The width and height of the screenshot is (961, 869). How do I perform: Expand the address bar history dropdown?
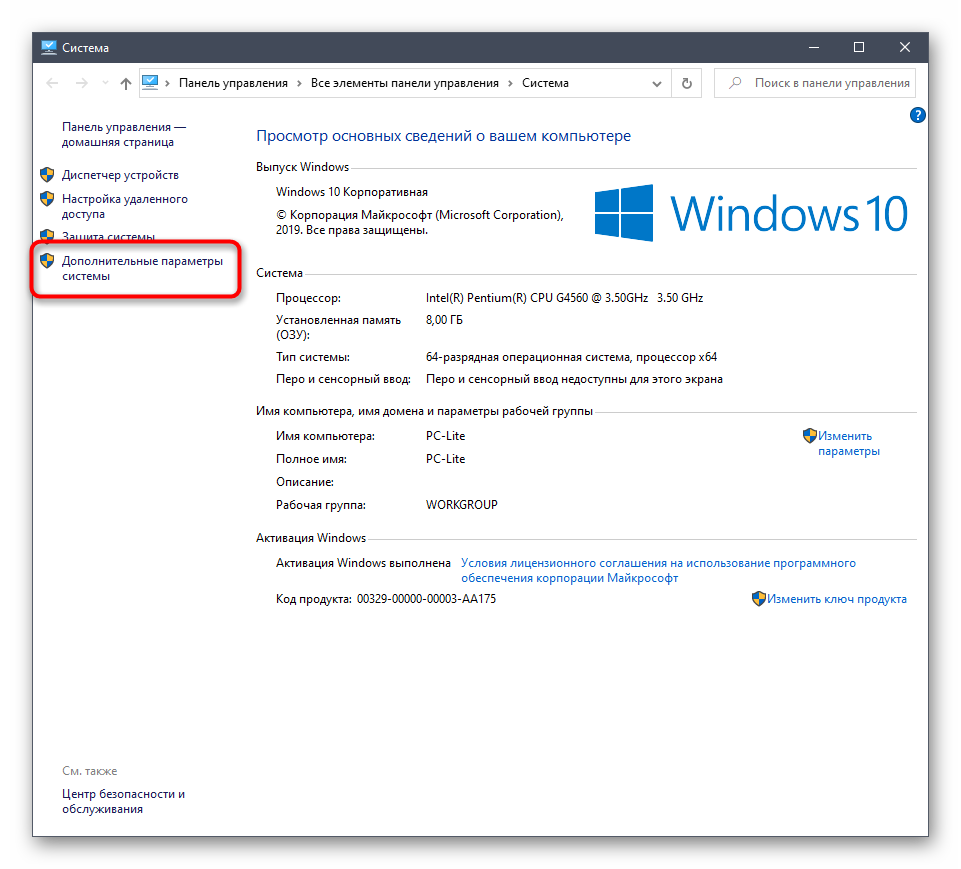point(659,84)
